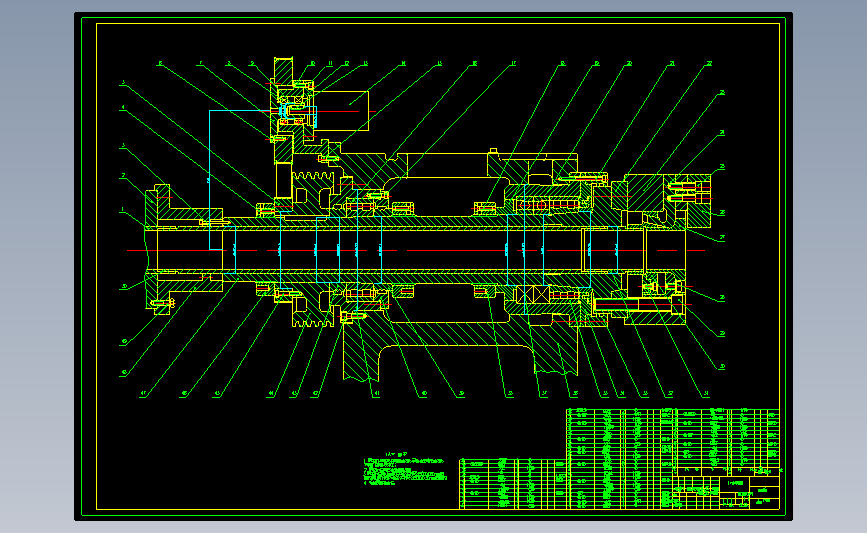867x533 pixels.
Task: Click the green technical notes text block
Action: [x=405, y=469]
